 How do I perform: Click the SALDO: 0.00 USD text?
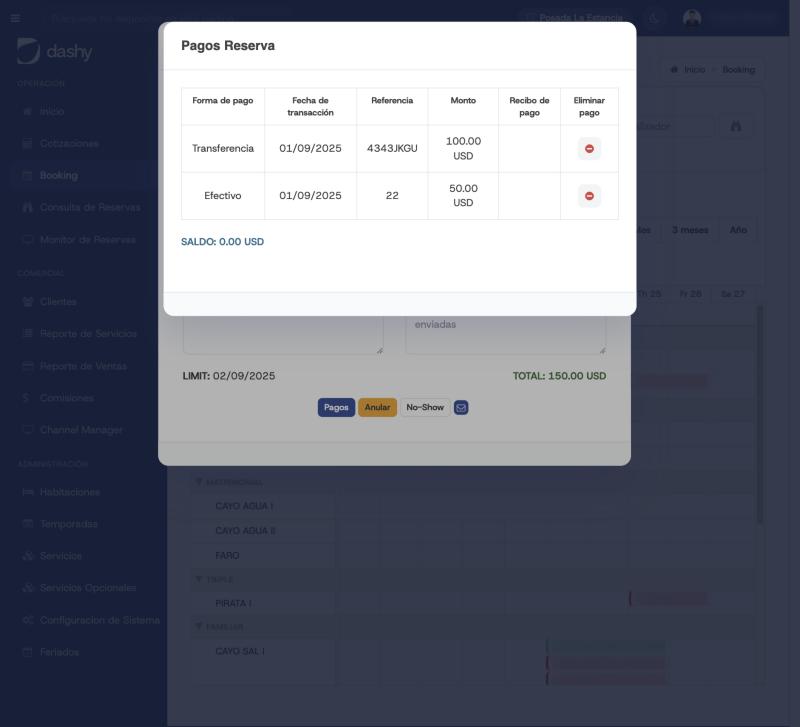tap(222, 242)
